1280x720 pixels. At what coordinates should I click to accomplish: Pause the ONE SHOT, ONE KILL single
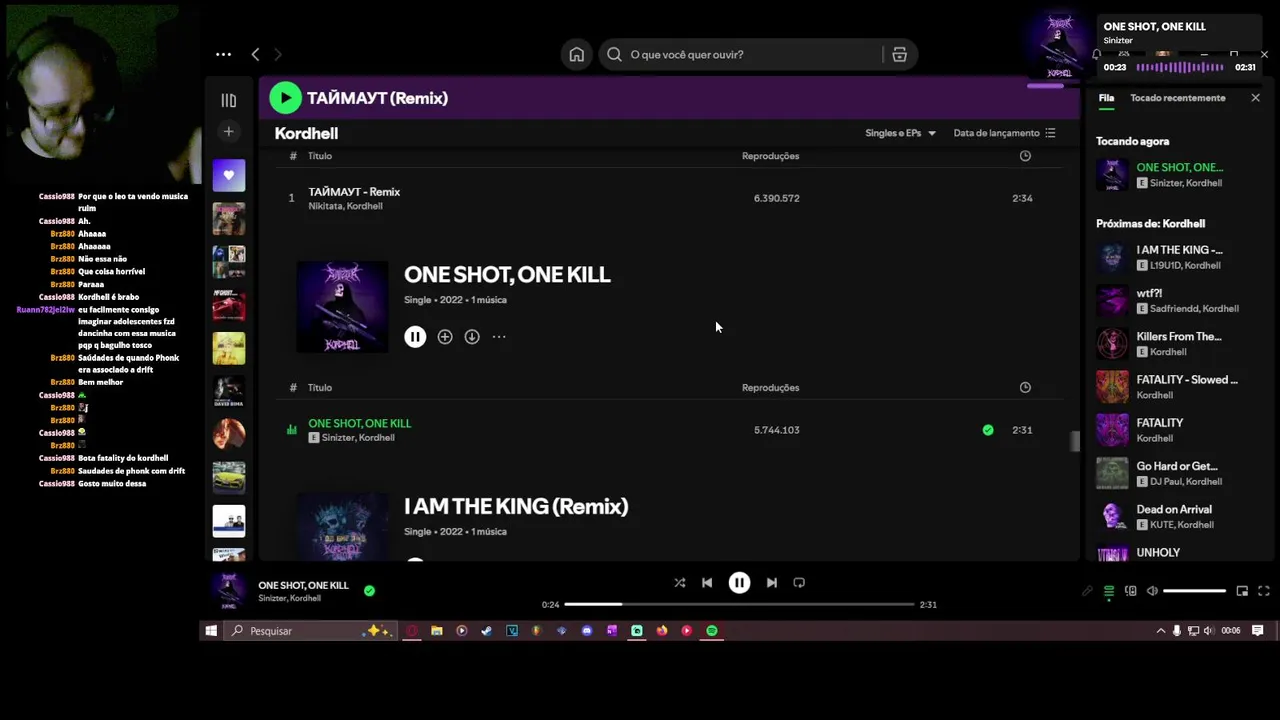[x=415, y=337]
